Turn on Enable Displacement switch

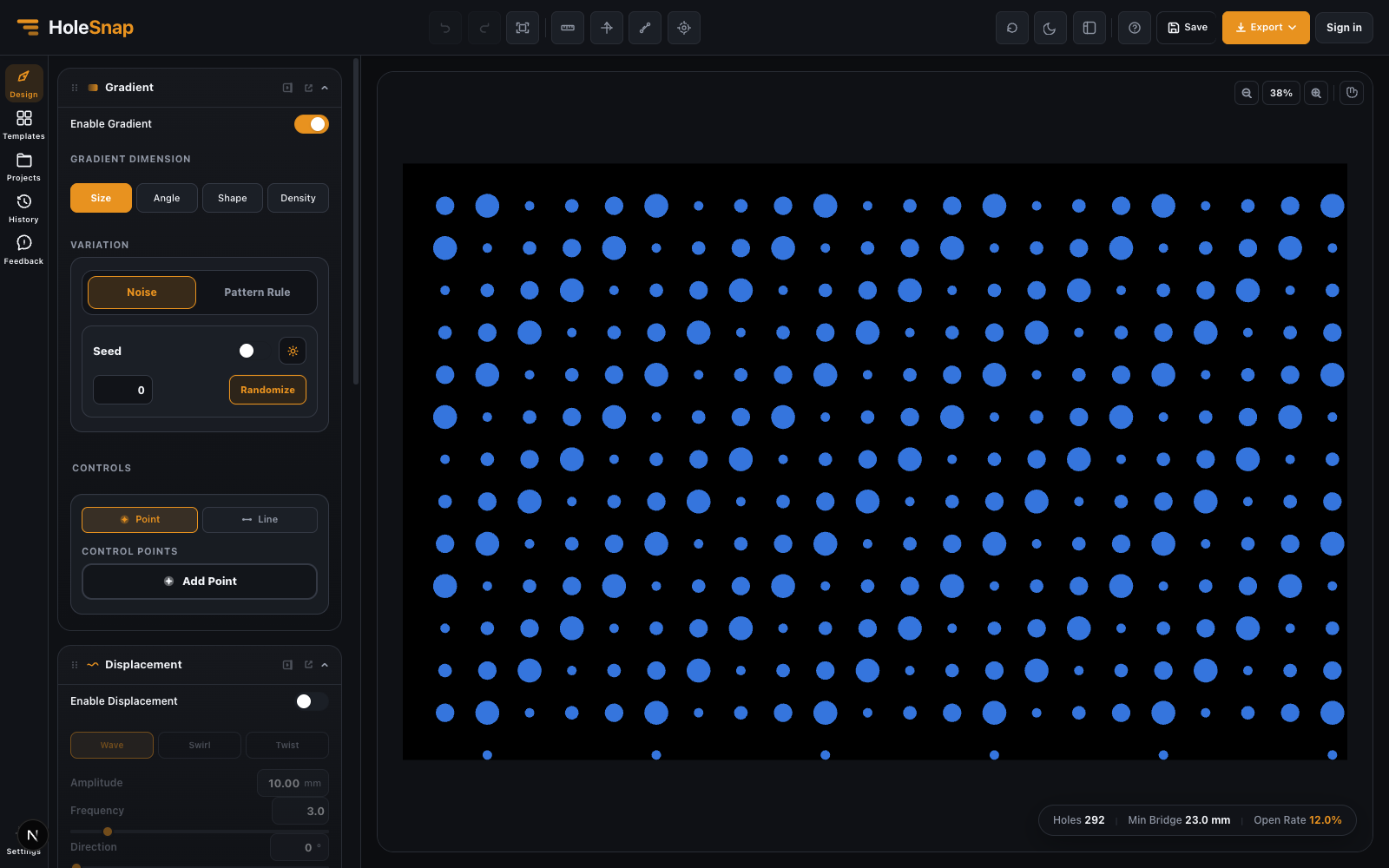coord(312,701)
